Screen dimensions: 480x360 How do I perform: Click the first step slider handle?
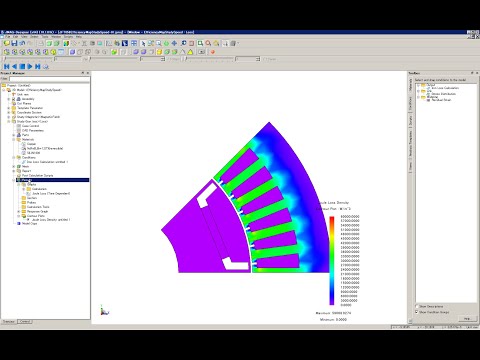(5, 59)
